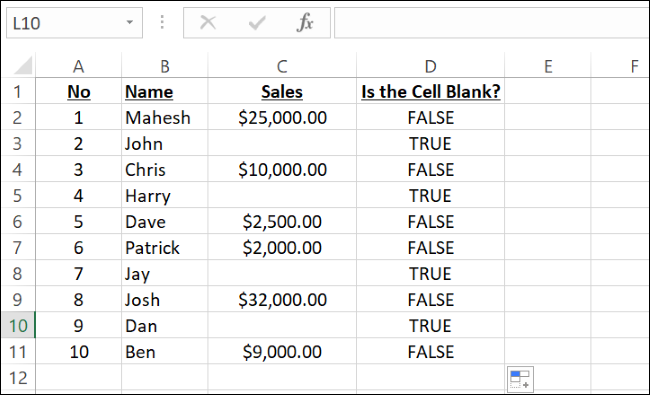This screenshot has width=650, height=395.
Task: Select column A header
Action: coord(78,66)
